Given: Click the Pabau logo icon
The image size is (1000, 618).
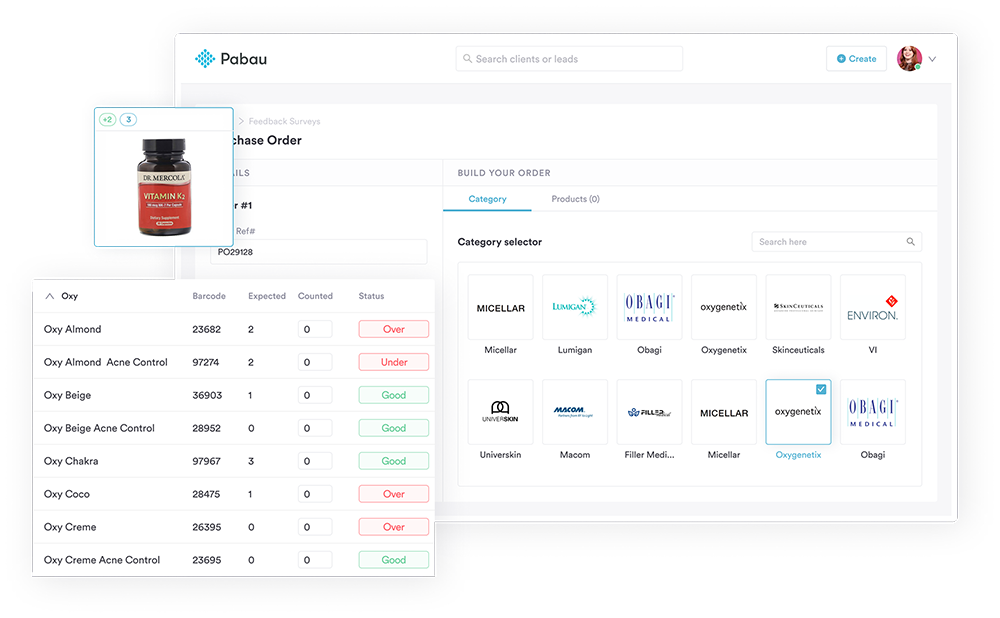Looking at the screenshot, I should [x=205, y=59].
